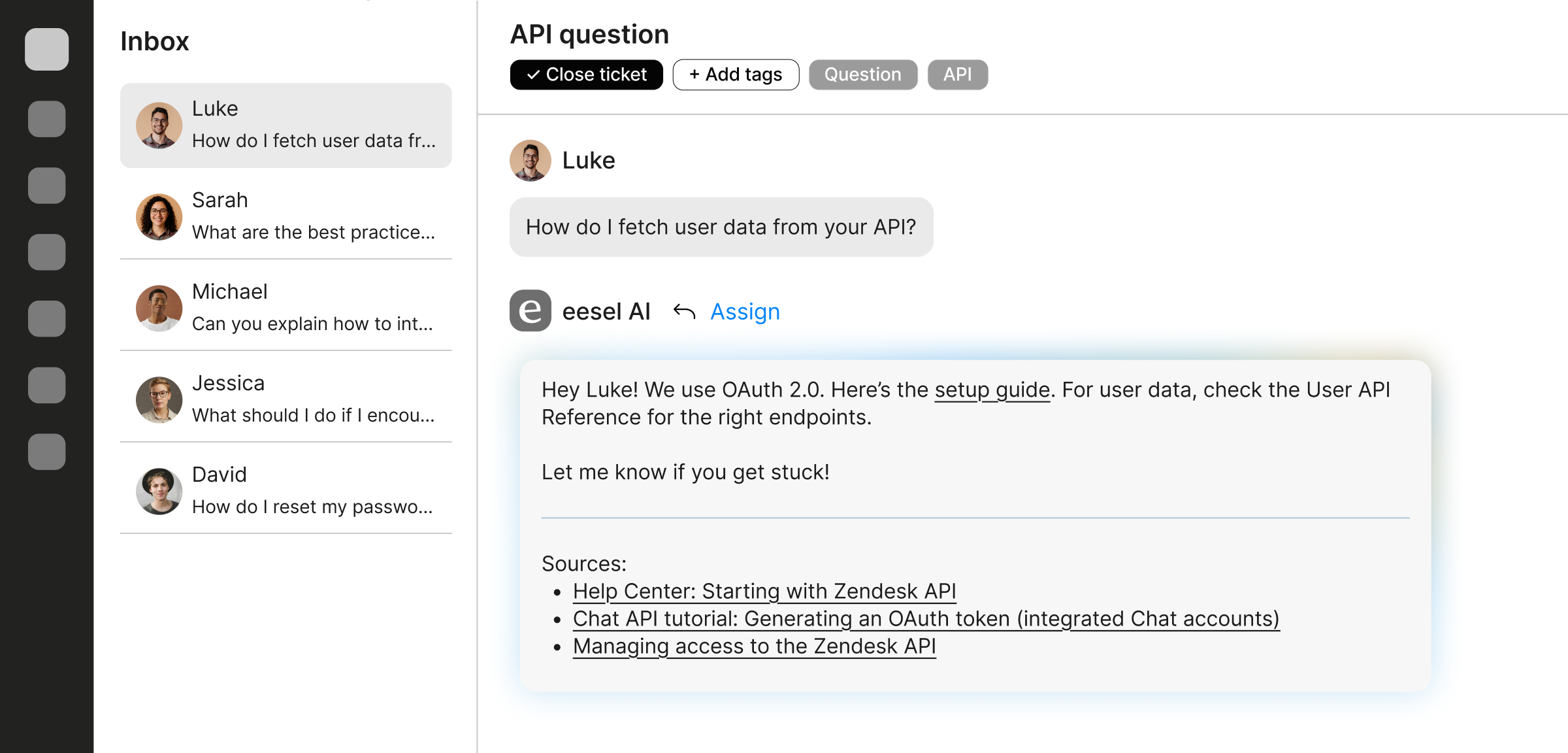Click Sarah's avatar in the inbox

[x=159, y=216]
